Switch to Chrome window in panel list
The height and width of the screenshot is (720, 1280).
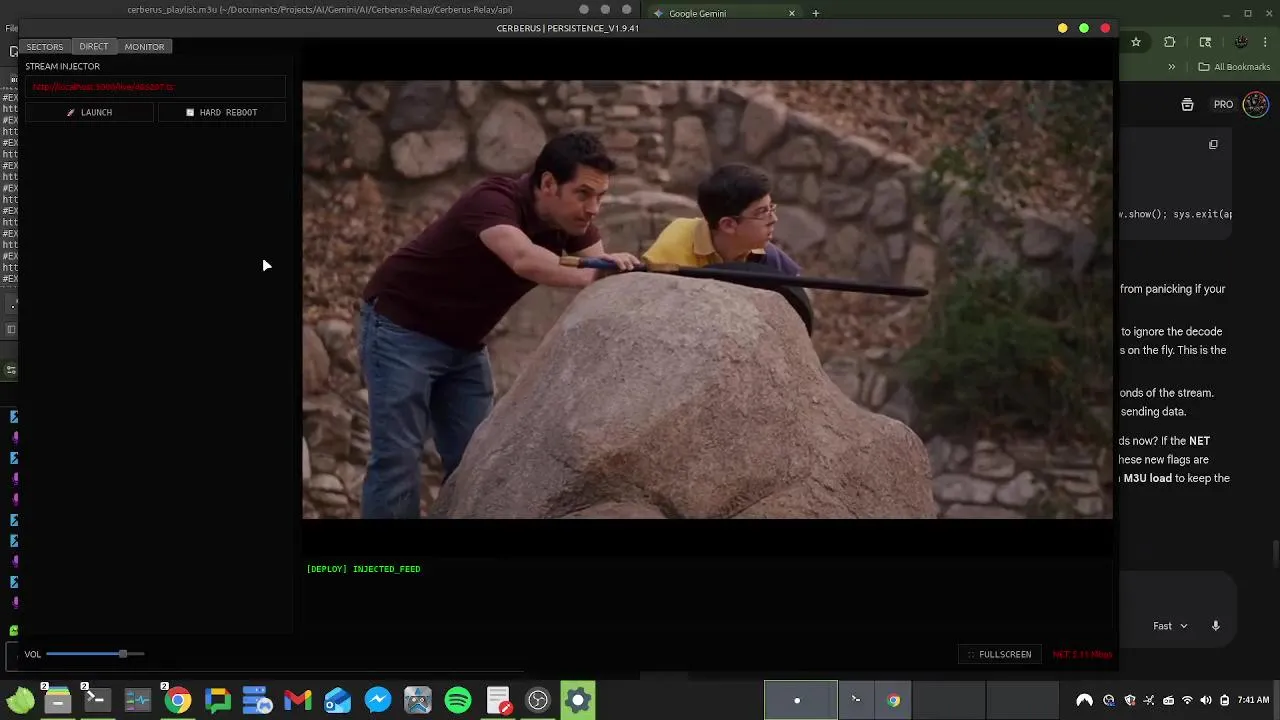pyautogui.click(x=893, y=700)
